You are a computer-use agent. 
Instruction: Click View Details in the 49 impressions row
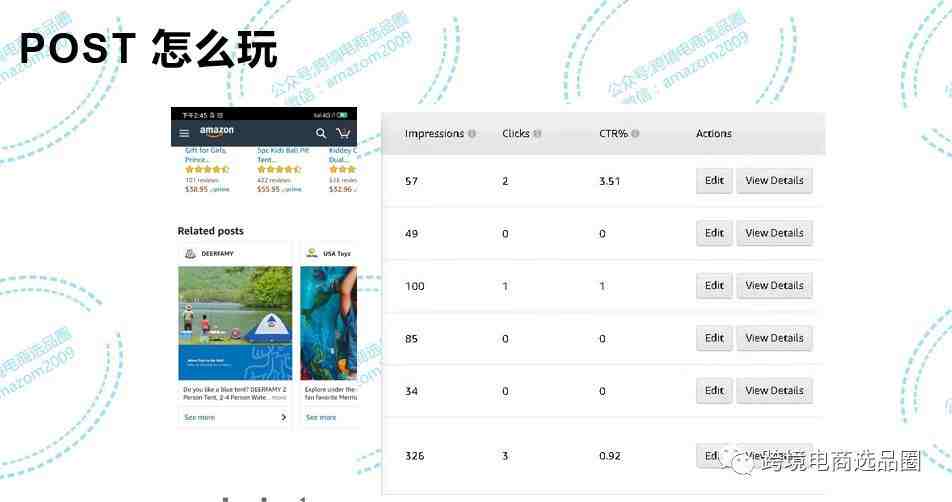(774, 233)
